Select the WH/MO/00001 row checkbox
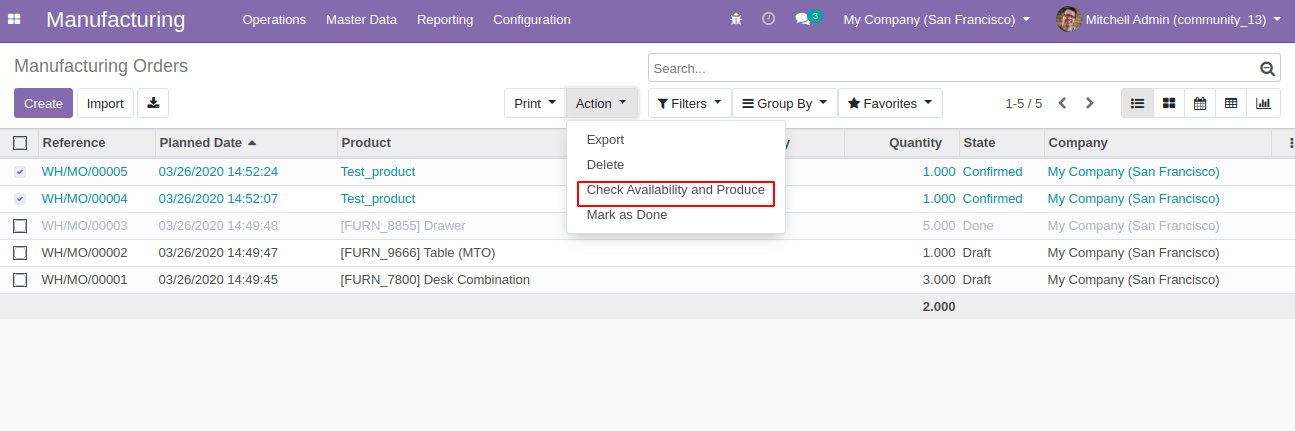This screenshot has height=431, width=1295. point(20,280)
